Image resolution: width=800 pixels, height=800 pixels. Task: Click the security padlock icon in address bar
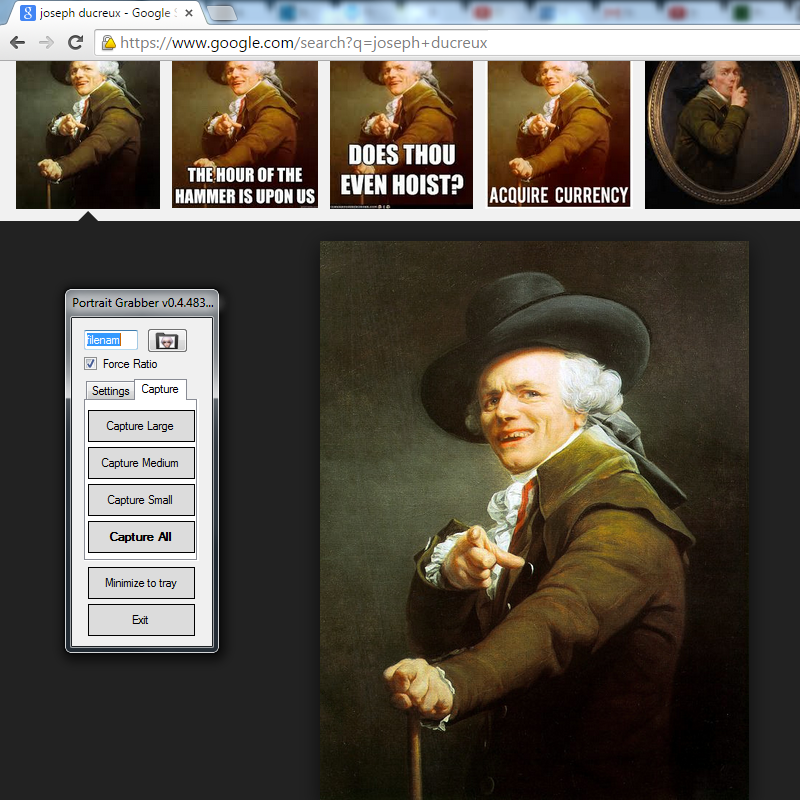108,42
